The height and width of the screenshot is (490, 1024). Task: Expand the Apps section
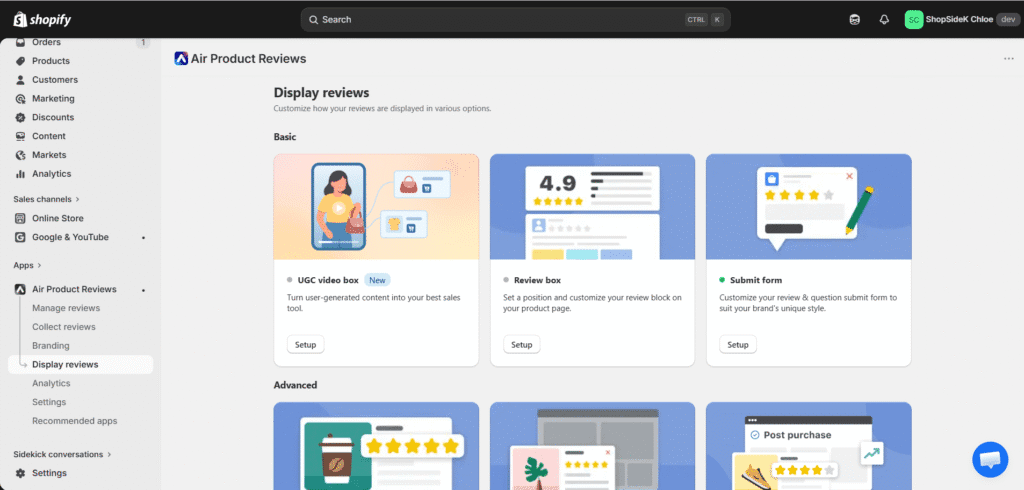click(27, 265)
